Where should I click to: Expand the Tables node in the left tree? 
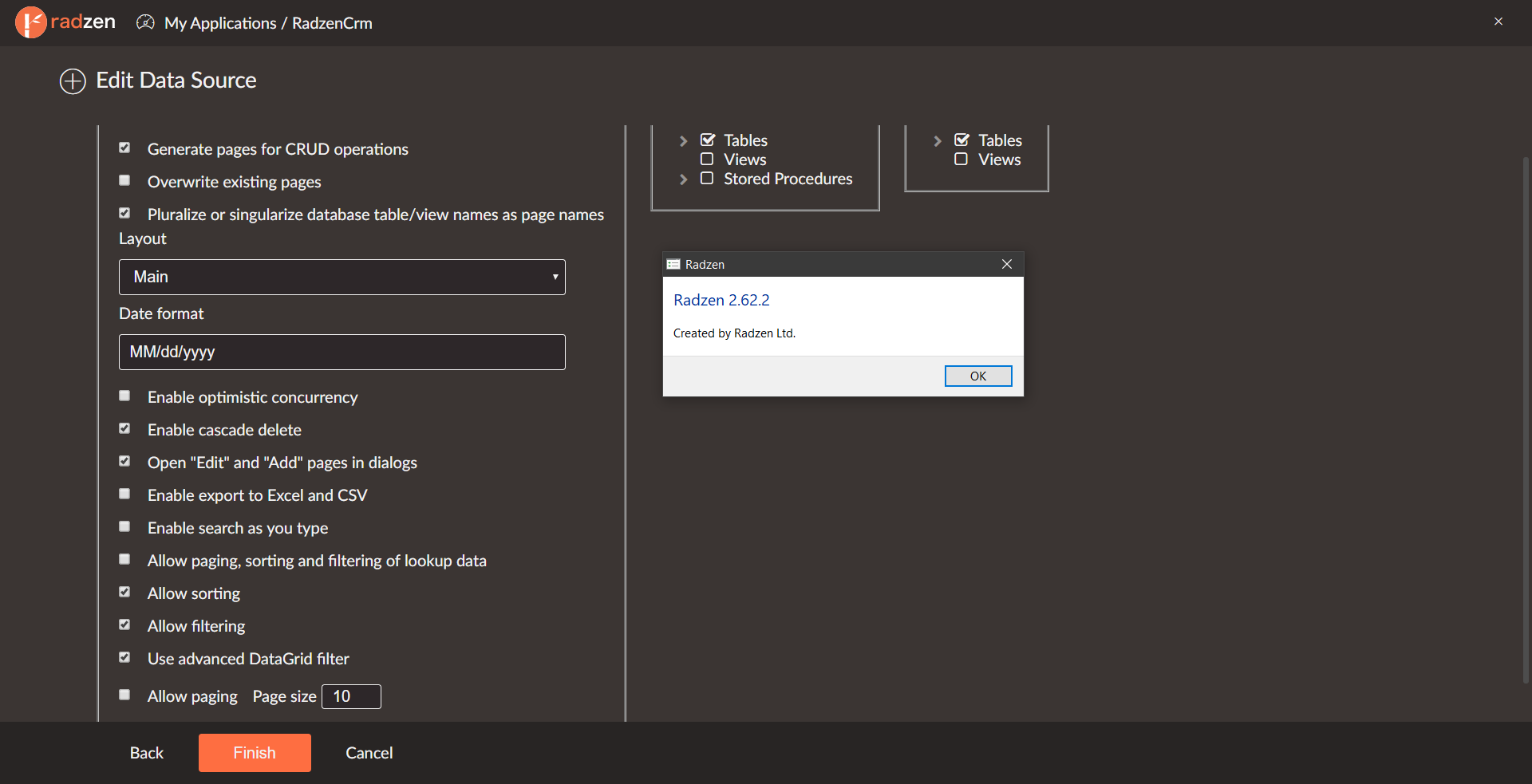coord(683,141)
